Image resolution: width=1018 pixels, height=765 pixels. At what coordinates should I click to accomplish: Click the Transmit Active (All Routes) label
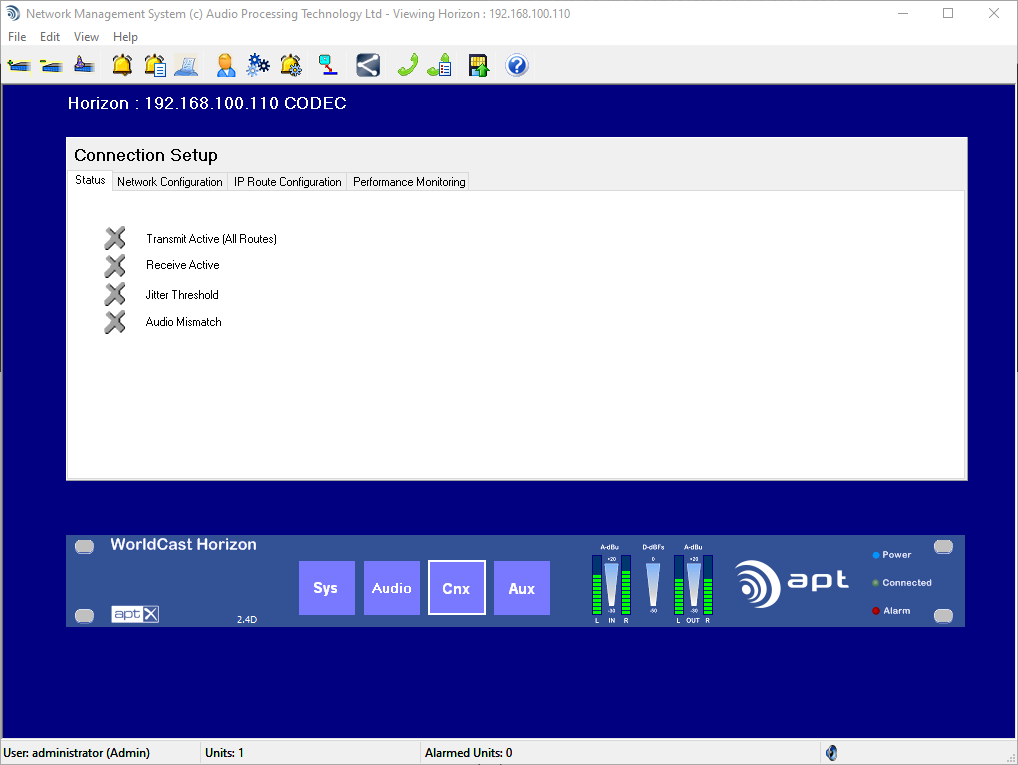211,239
